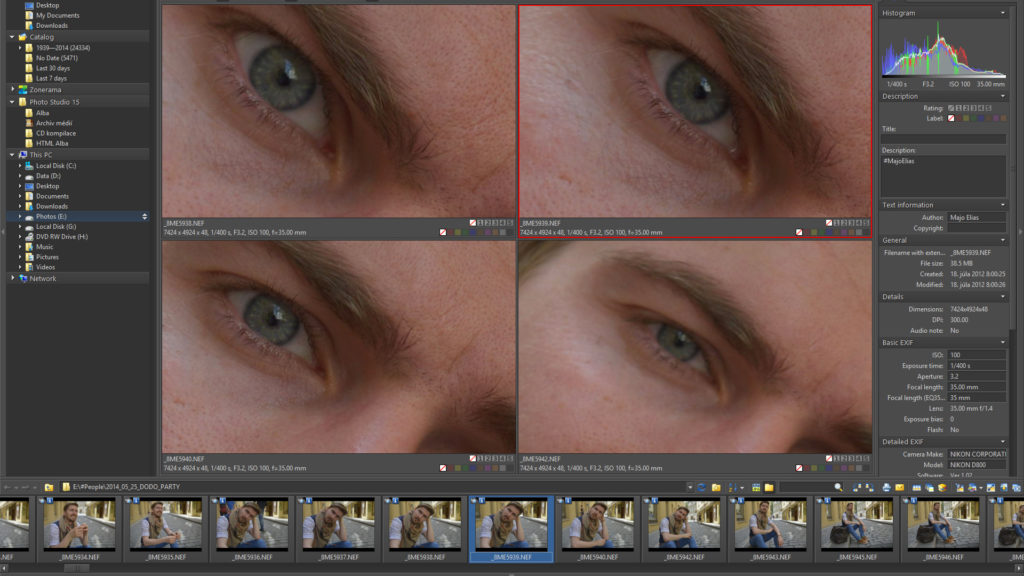Collapse the Basic EXIF section
Image resolution: width=1024 pixels, height=576 pixels.
[1002, 342]
